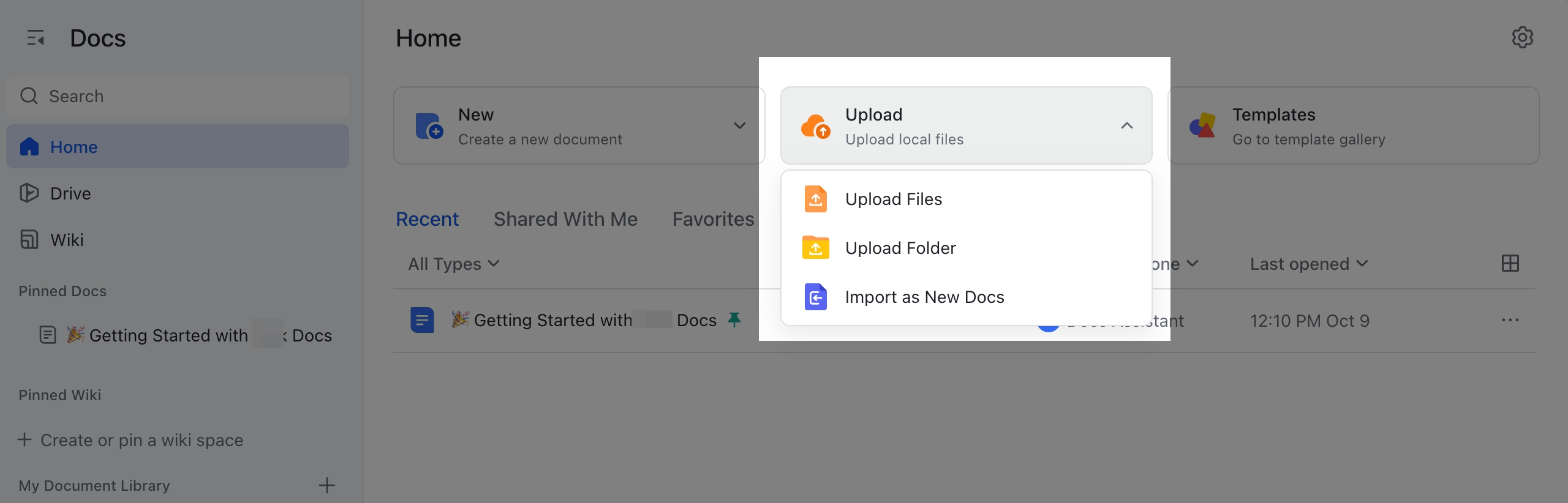
Task: Choose Import as New Docs option
Action: pyautogui.click(x=967, y=297)
